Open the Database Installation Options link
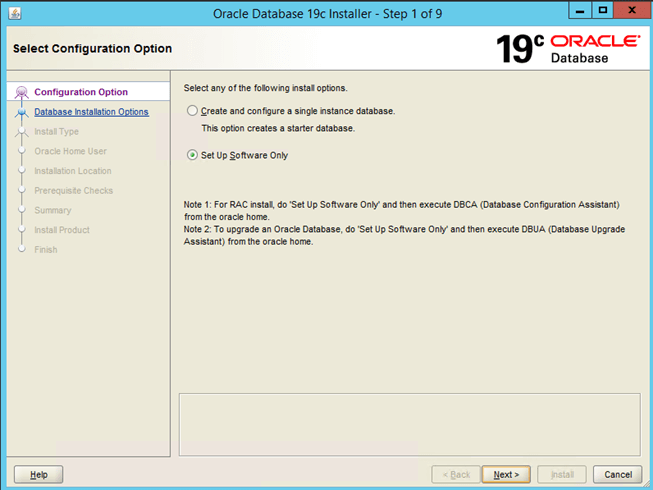Viewport: 653px width, 490px height. pos(91,112)
